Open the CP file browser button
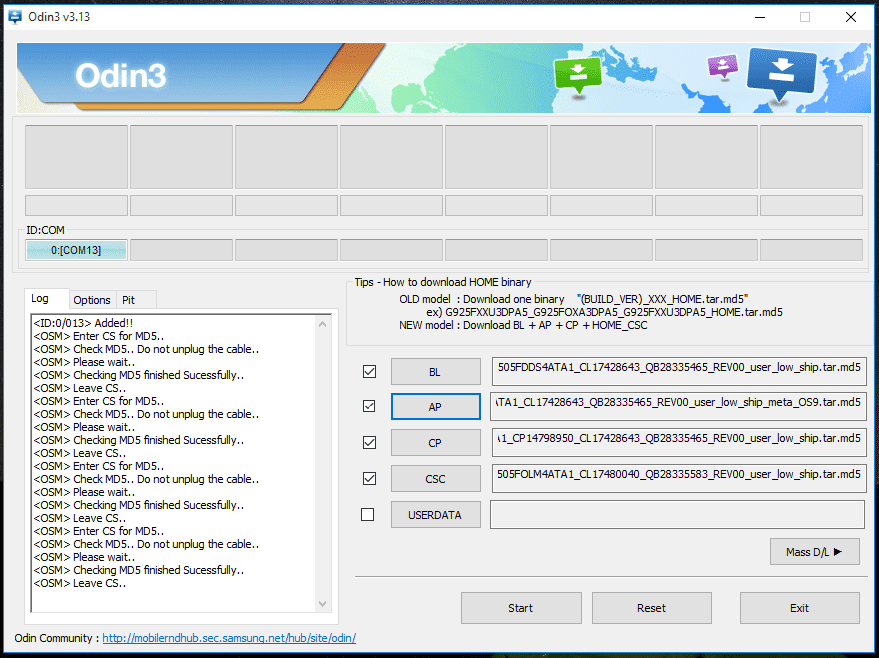879x658 pixels. pos(436,443)
